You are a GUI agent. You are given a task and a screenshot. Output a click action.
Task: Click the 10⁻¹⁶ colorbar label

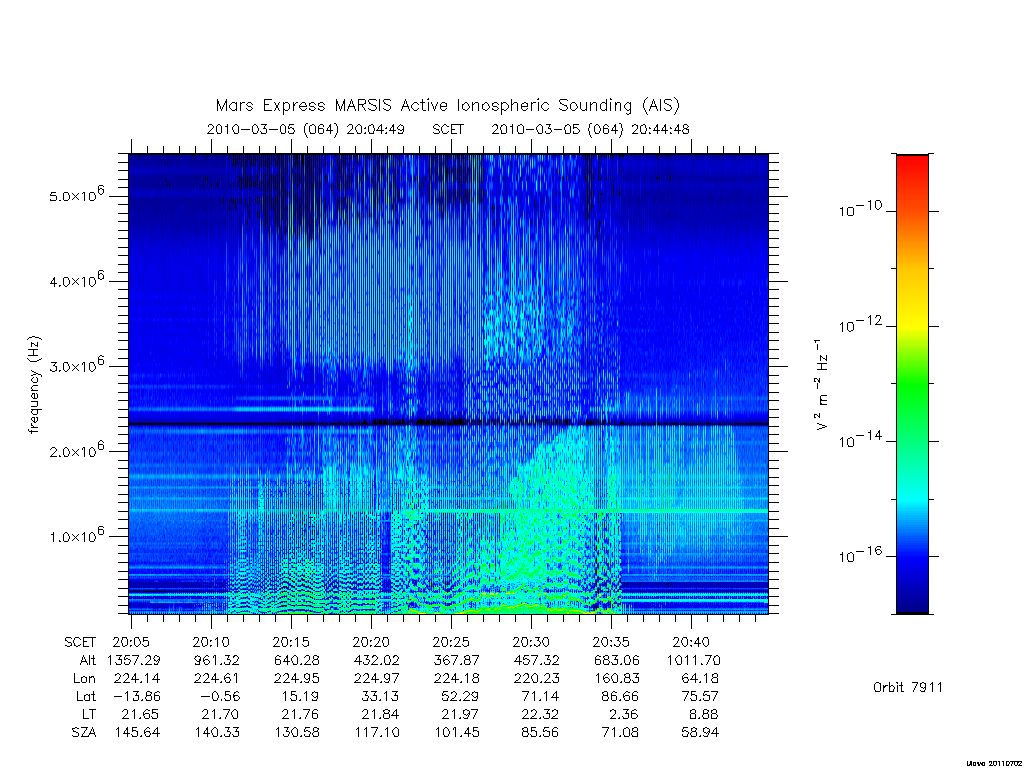[x=860, y=554]
